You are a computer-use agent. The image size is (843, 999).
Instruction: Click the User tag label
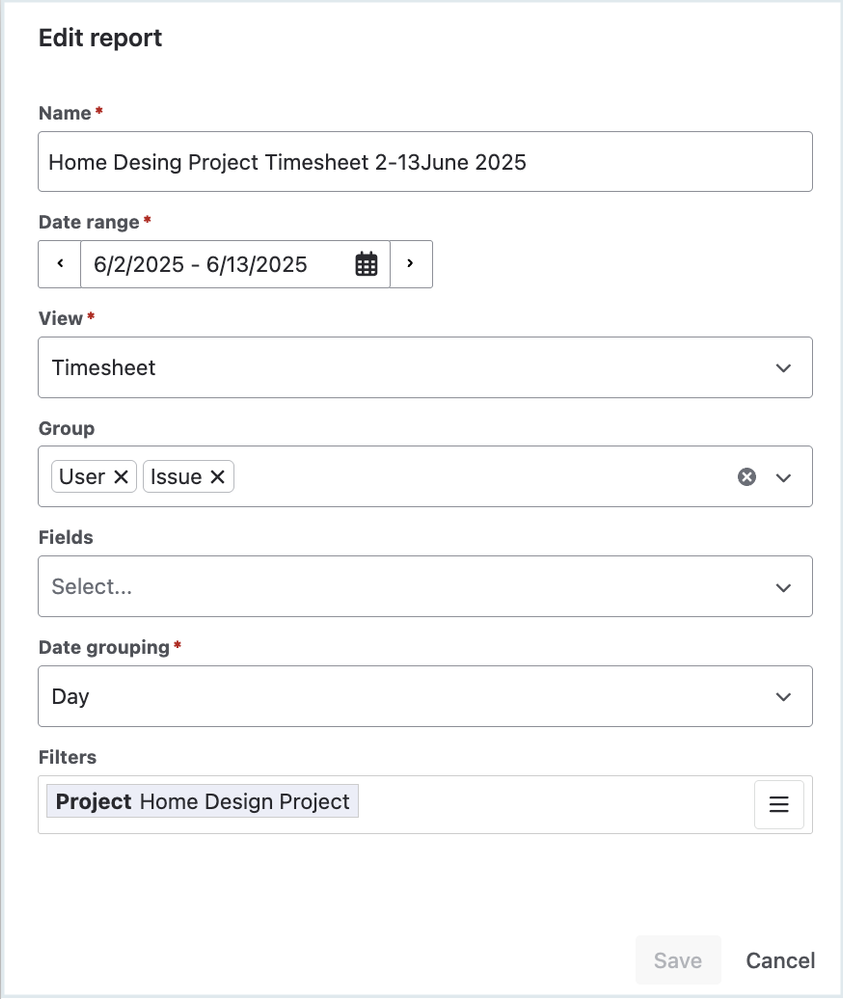pyautogui.click(x=82, y=477)
